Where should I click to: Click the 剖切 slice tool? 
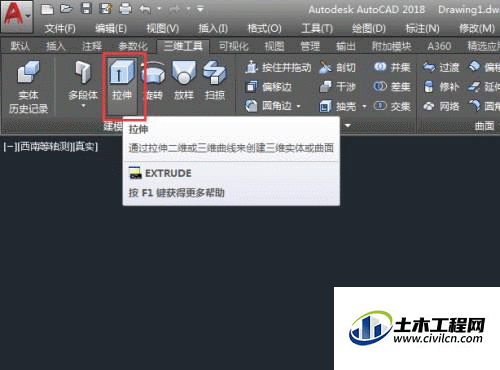point(337,68)
